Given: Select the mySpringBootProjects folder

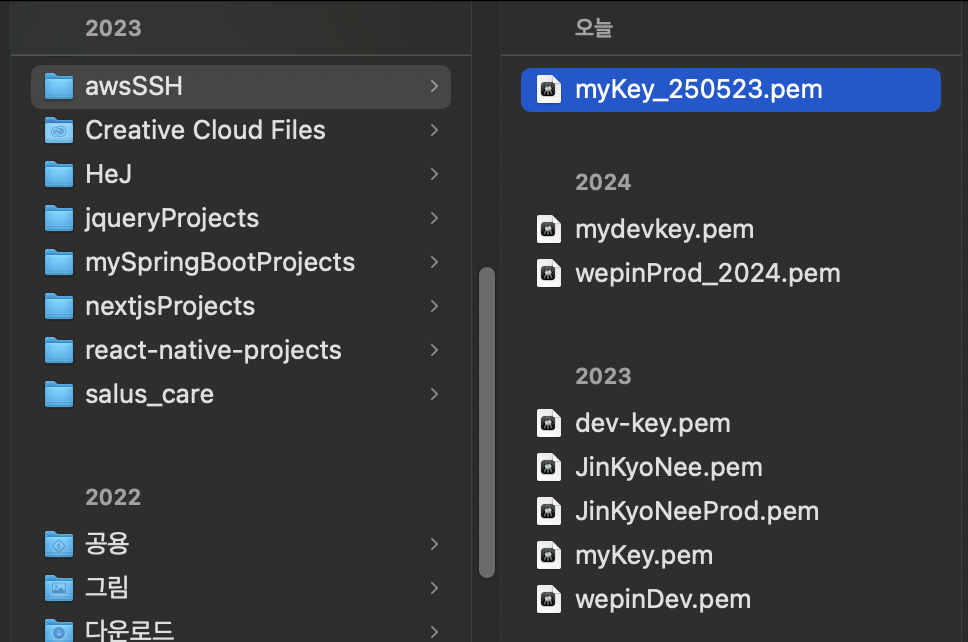Looking at the screenshot, I should (220, 263).
